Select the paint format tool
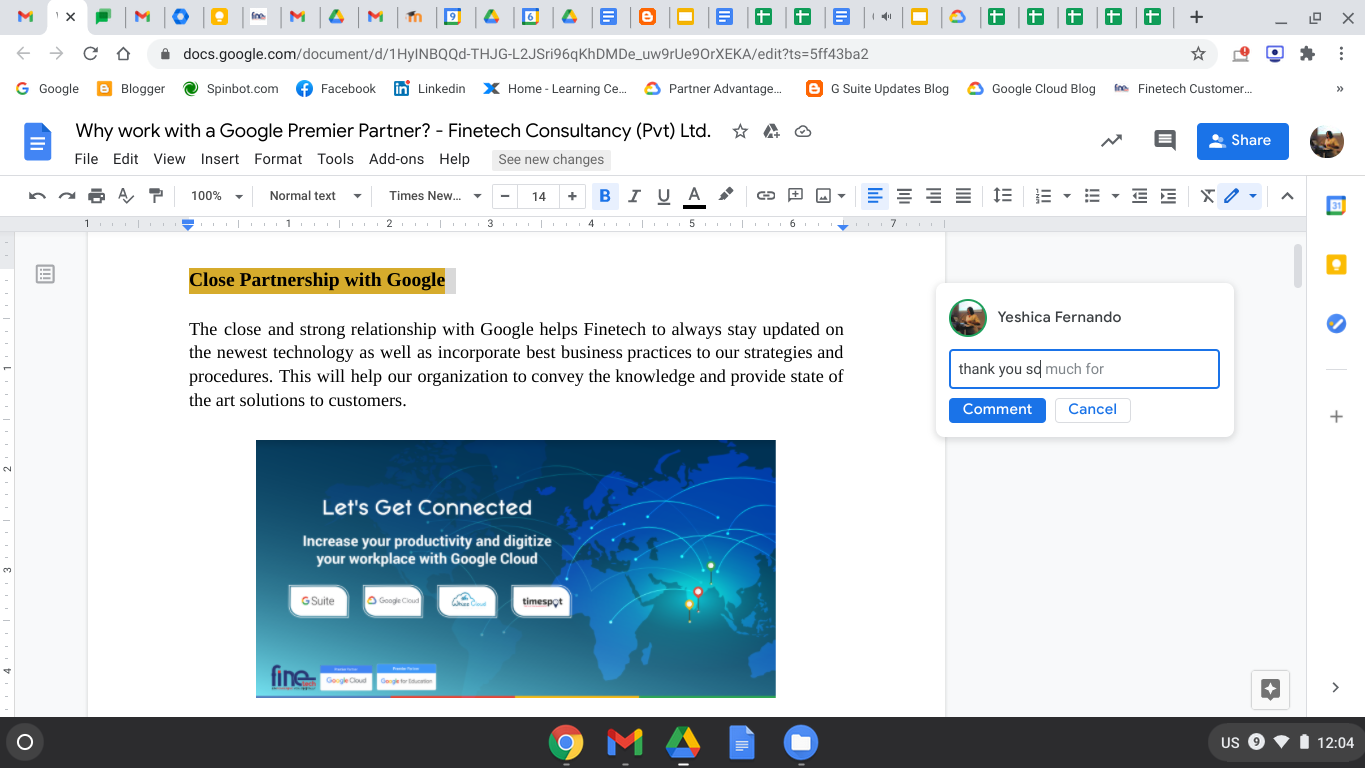Screen dimensions: 1365x768 click(155, 196)
